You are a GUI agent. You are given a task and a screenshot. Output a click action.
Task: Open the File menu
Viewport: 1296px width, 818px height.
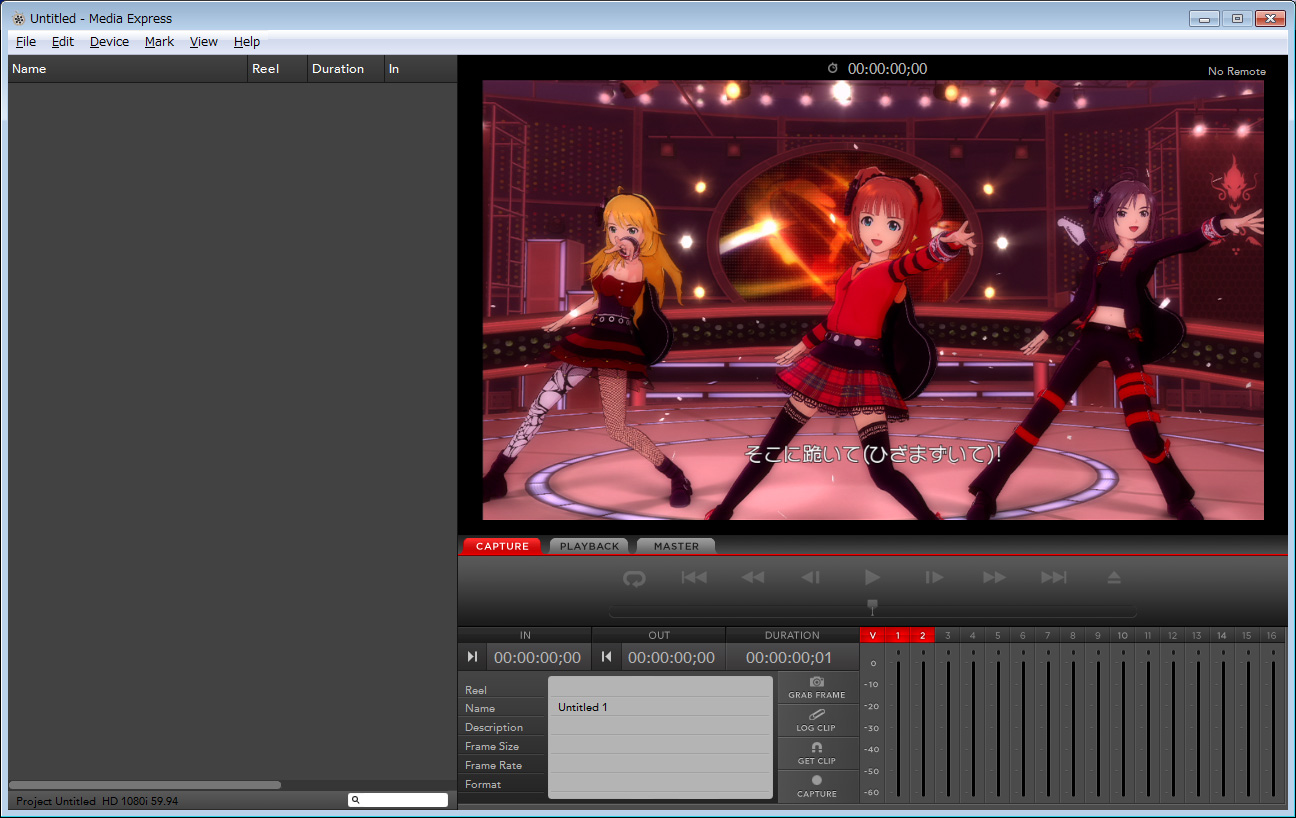tap(26, 42)
